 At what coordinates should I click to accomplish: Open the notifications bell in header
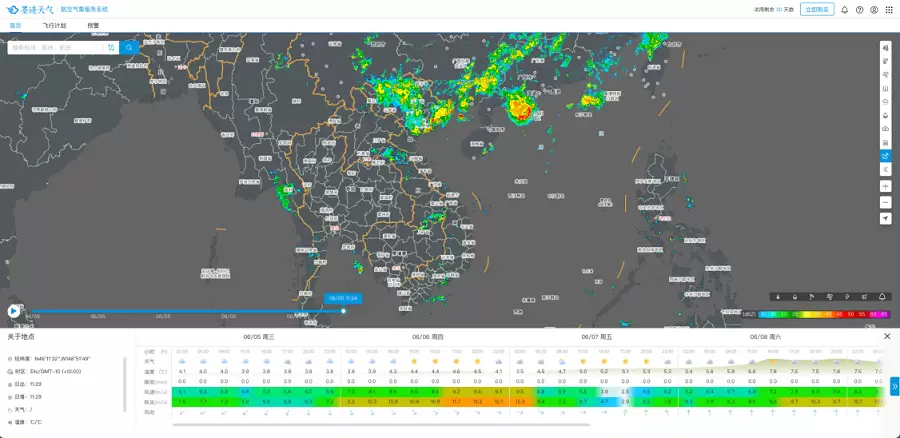coord(845,10)
